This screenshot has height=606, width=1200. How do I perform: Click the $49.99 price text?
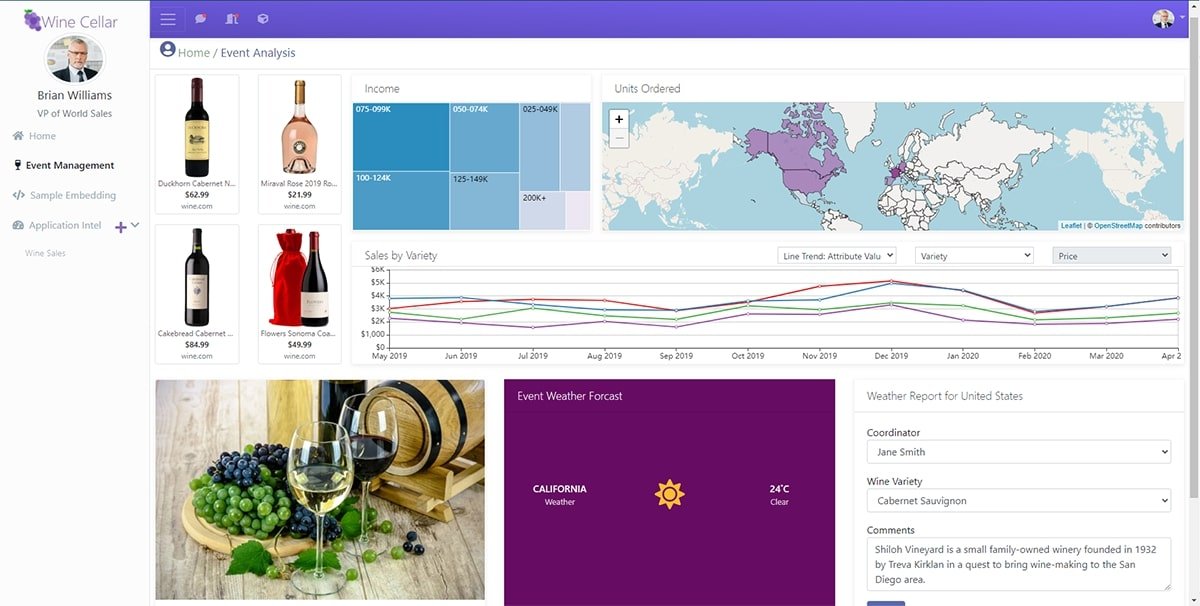click(299, 345)
